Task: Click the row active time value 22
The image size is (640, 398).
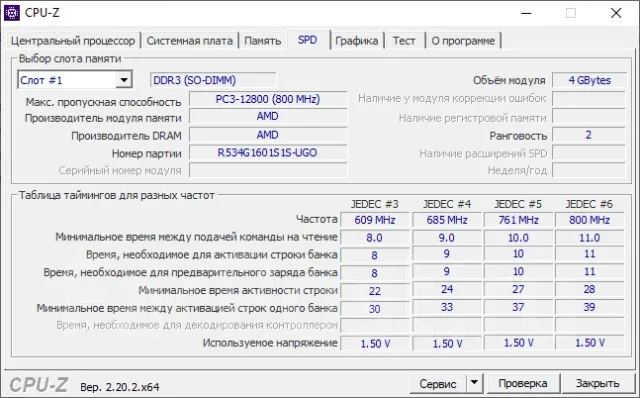Action: click(x=375, y=291)
